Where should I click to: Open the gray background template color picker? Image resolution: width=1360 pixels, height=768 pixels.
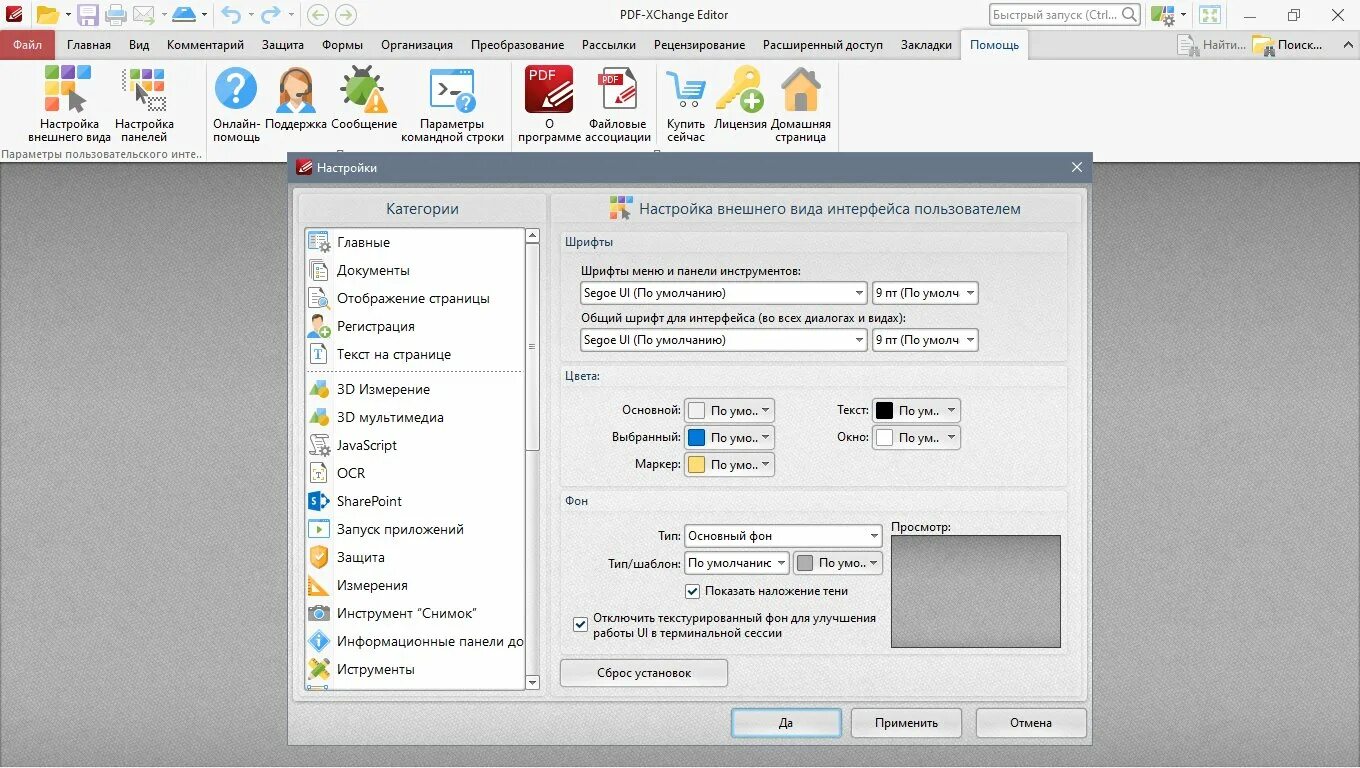pyautogui.click(x=838, y=563)
